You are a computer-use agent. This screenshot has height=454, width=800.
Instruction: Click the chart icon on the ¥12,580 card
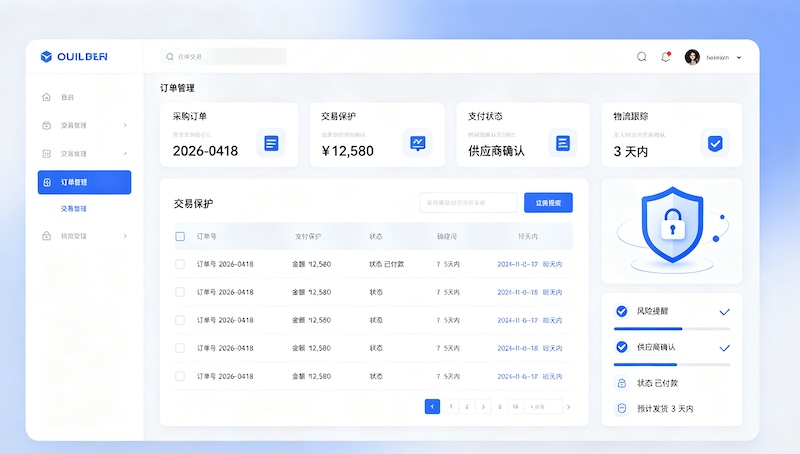418,143
